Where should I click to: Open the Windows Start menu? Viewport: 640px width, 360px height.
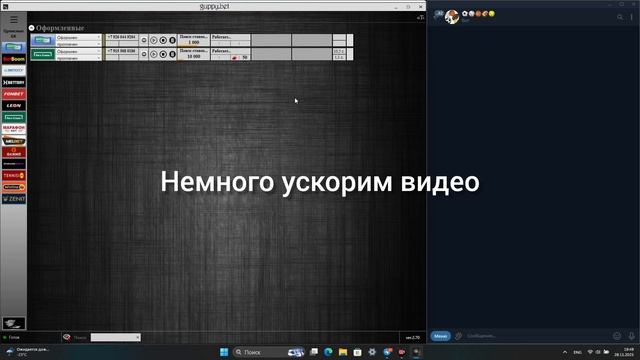pyautogui.click(x=224, y=352)
